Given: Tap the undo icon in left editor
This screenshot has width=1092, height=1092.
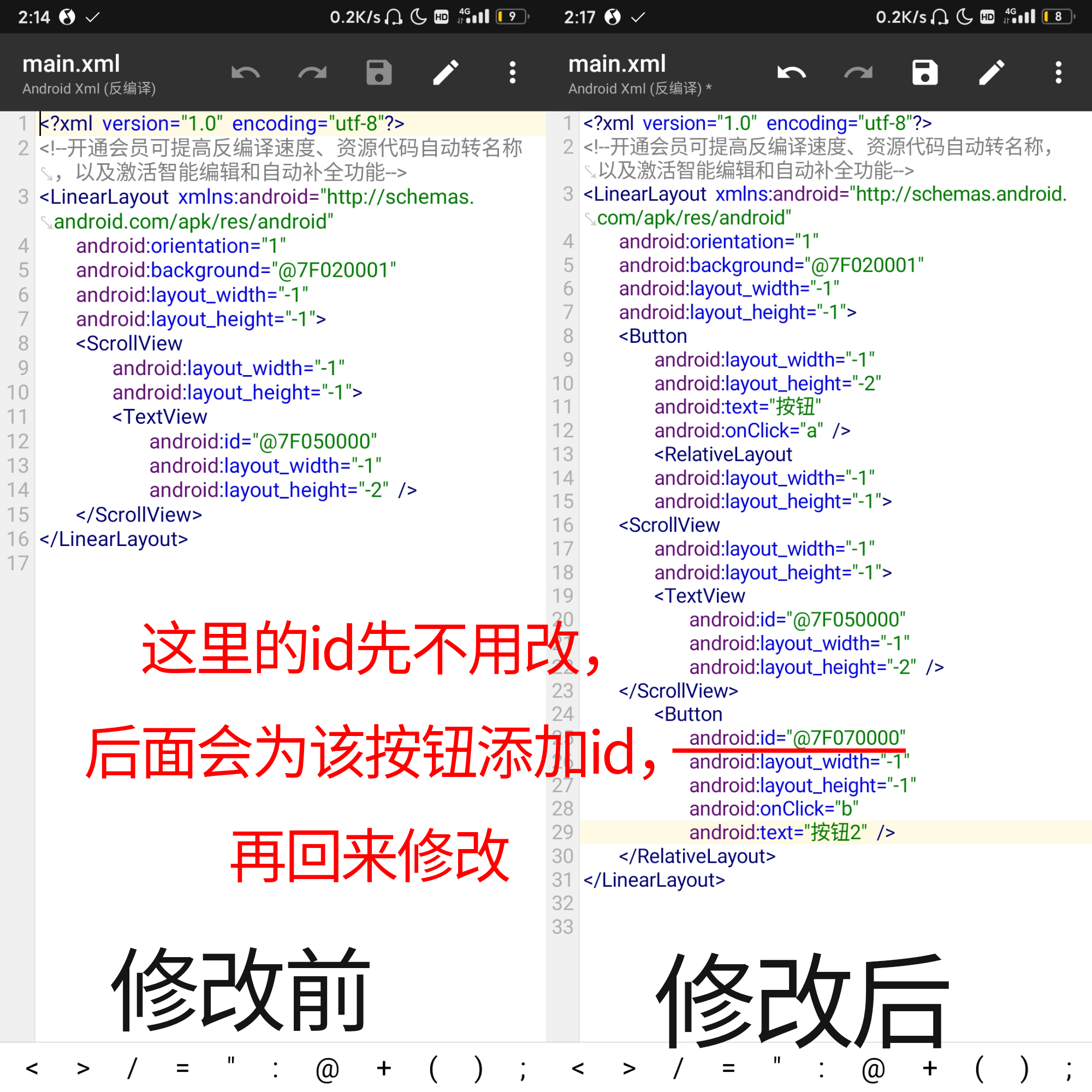Looking at the screenshot, I should tap(245, 73).
